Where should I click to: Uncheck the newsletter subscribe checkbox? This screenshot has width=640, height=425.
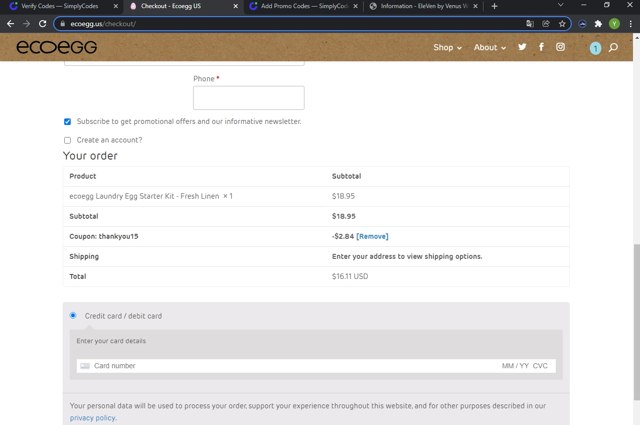pos(67,122)
